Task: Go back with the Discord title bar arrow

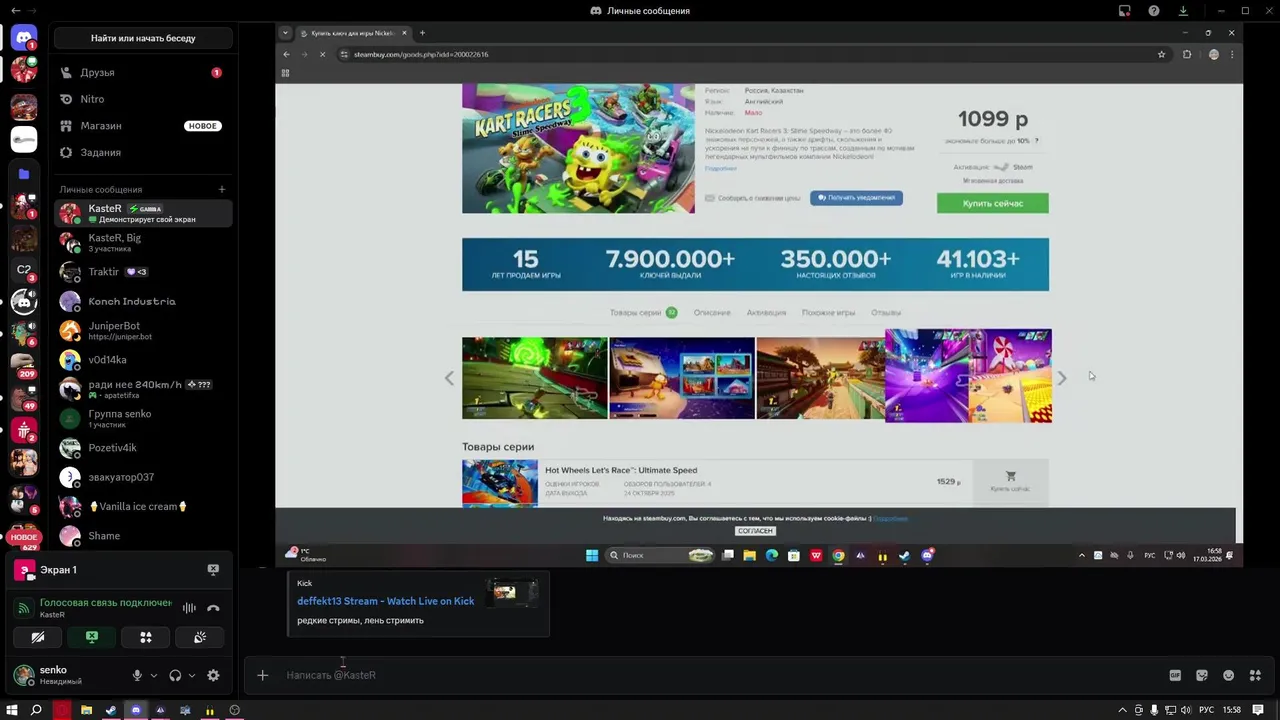Action: [15, 10]
